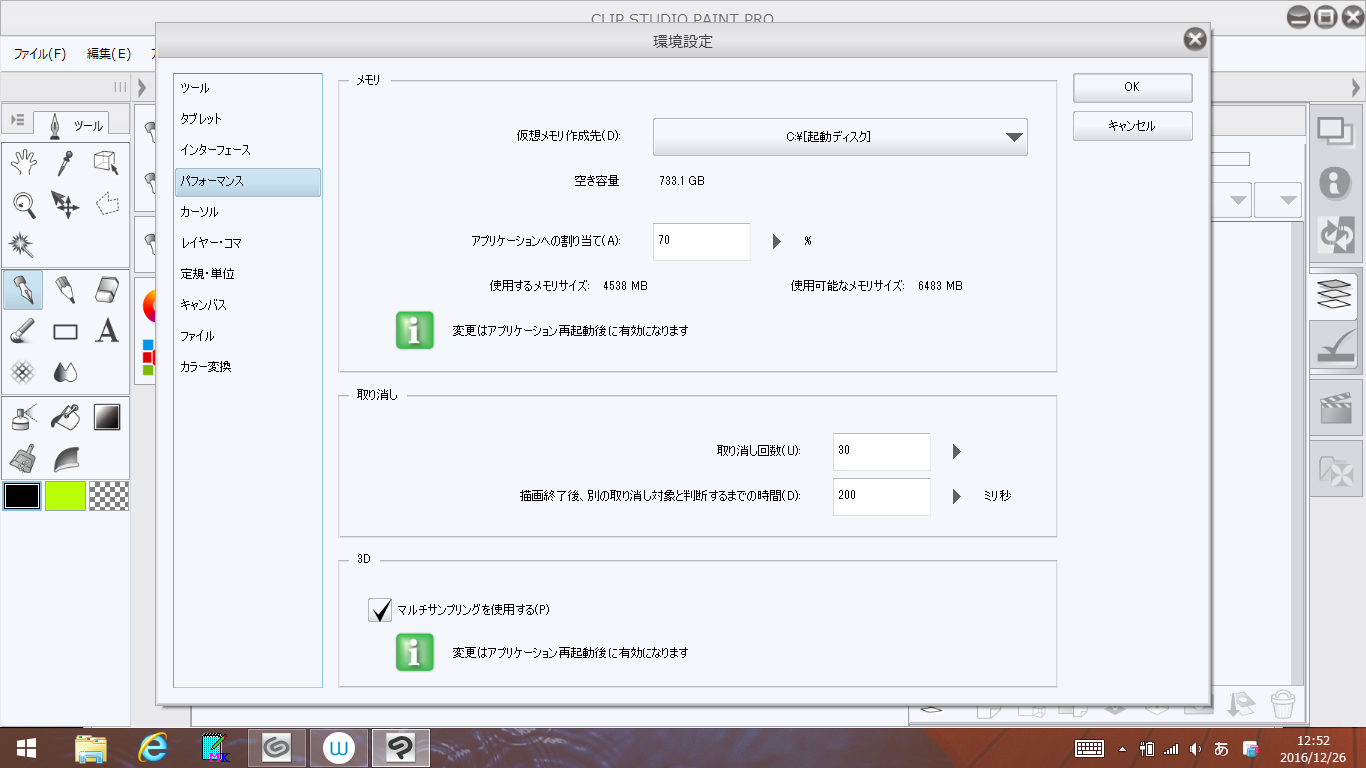
Task: Confirm settings with the OK button
Action: click(x=1132, y=87)
